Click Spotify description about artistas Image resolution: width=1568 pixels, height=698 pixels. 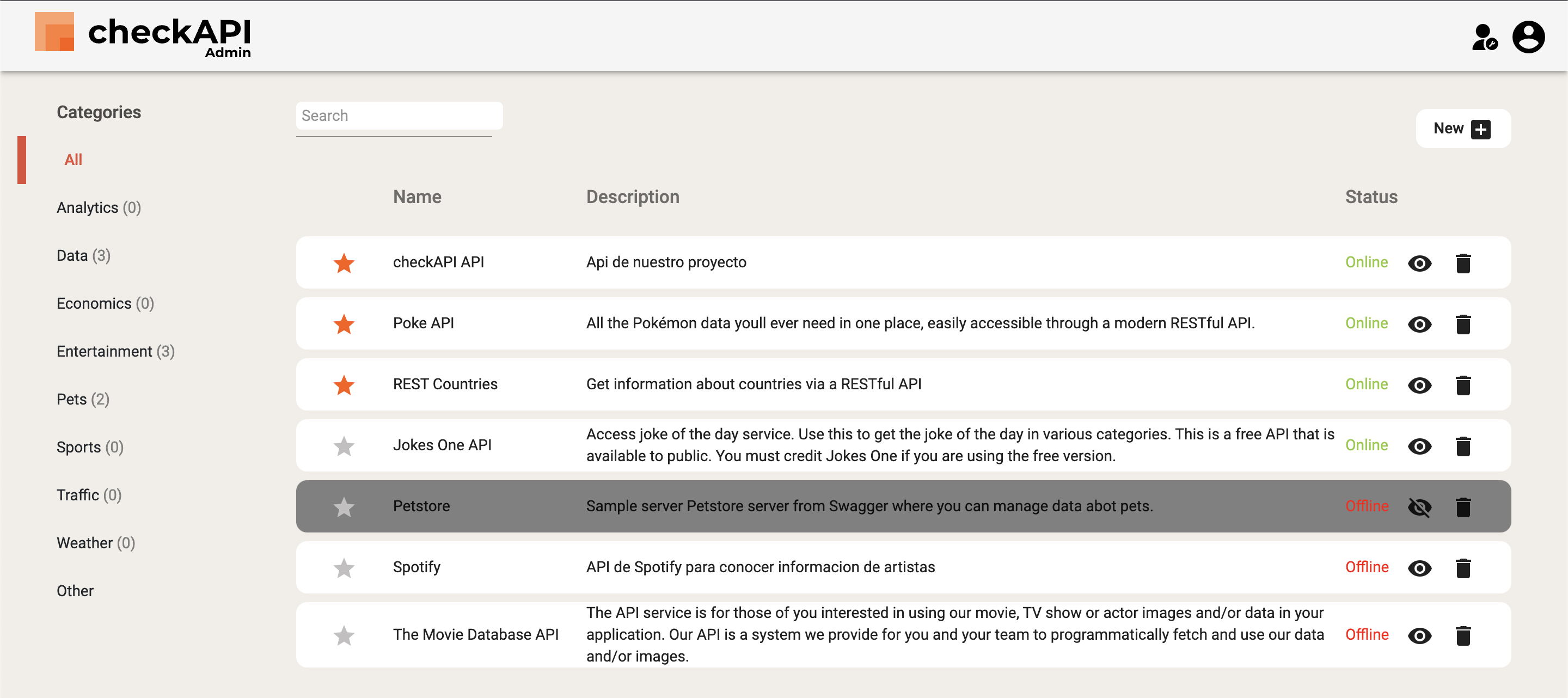[760, 567]
